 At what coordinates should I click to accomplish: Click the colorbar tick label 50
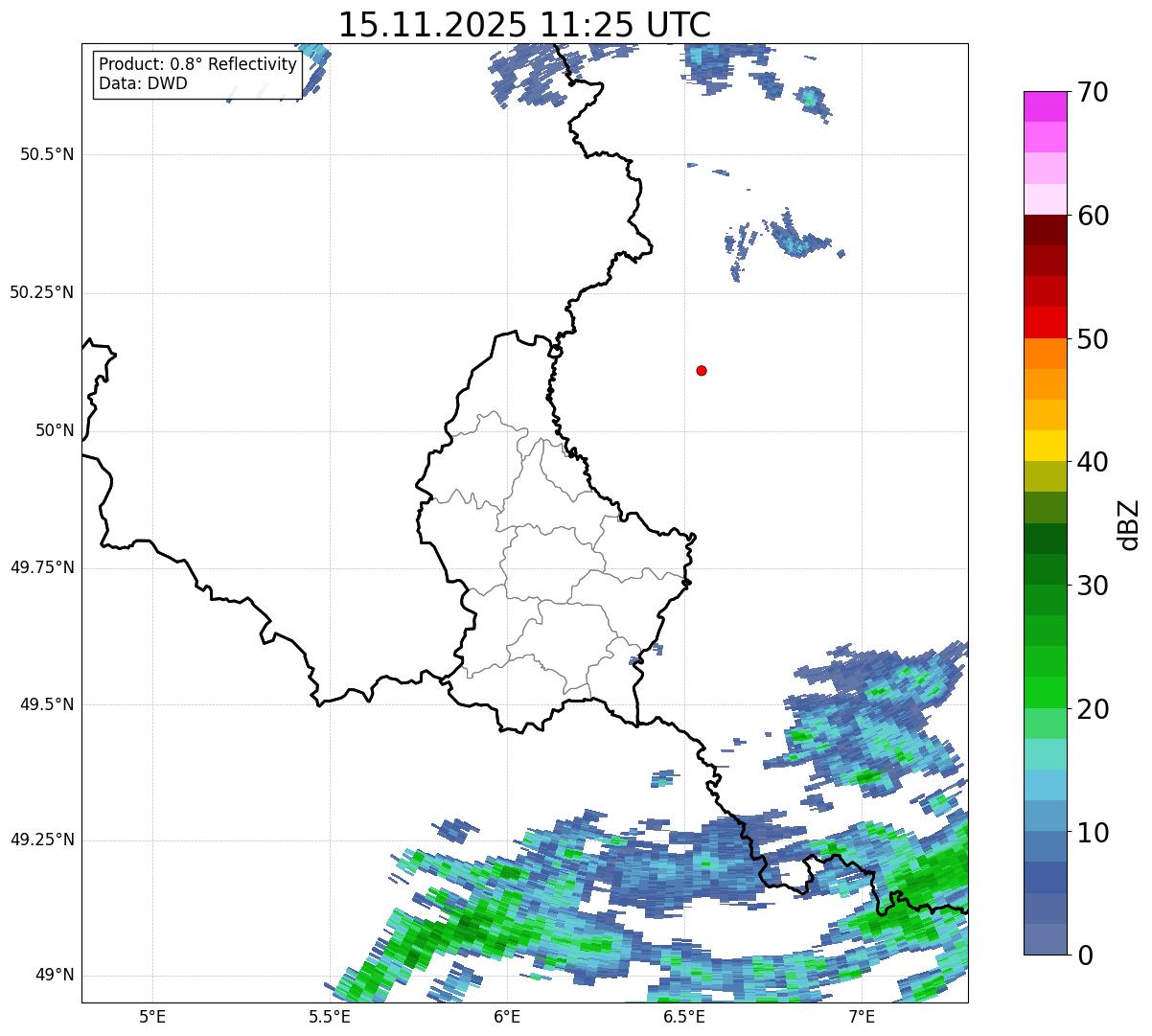[1093, 339]
